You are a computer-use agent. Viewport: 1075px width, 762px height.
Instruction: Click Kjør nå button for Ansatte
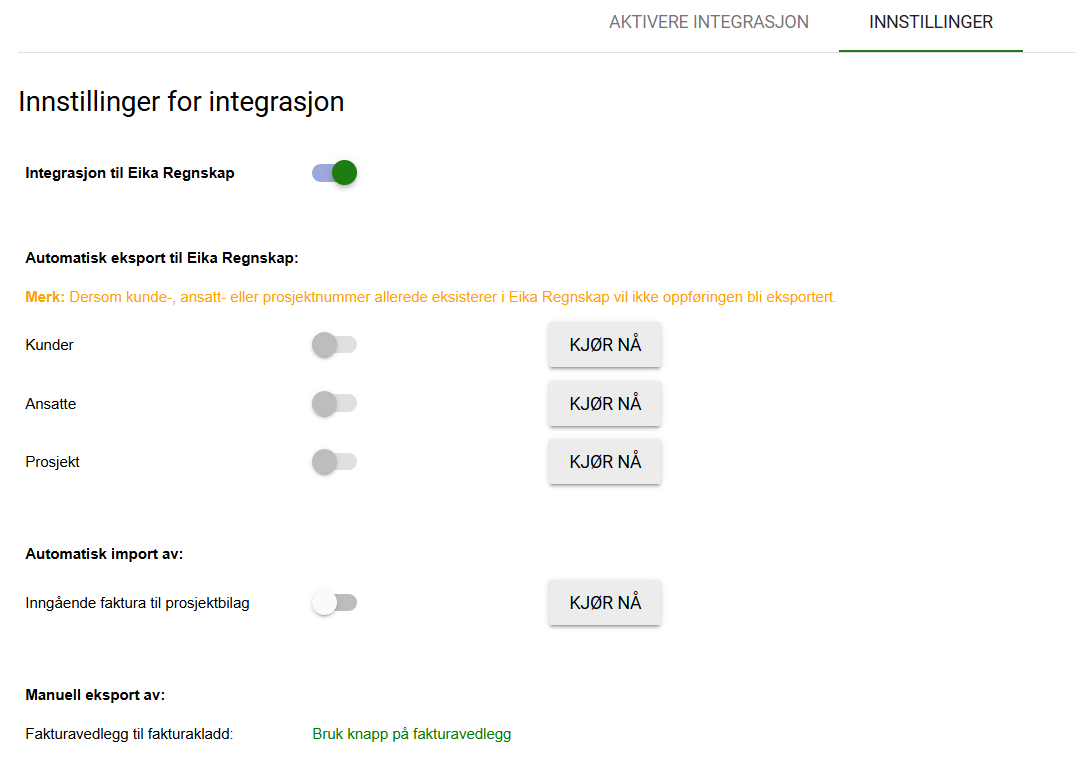click(605, 404)
